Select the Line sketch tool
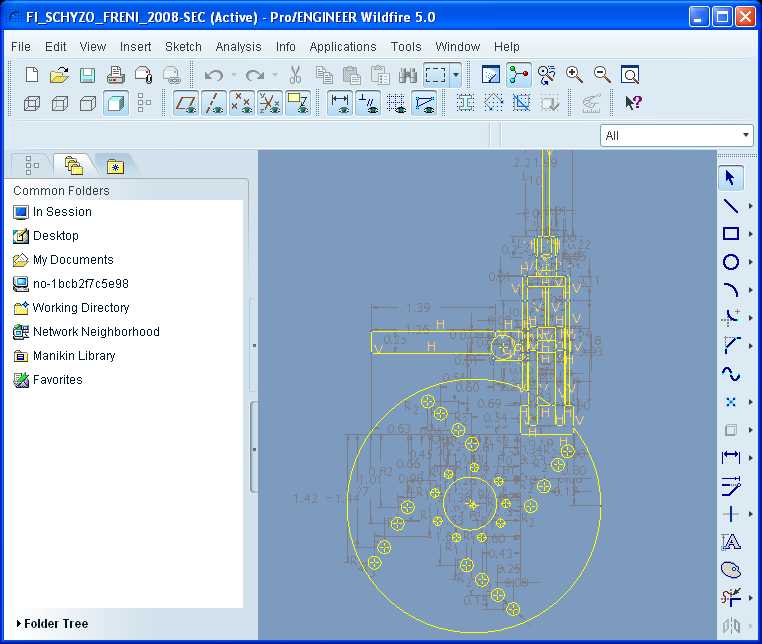This screenshot has height=644, width=762. pyautogui.click(x=731, y=206)
